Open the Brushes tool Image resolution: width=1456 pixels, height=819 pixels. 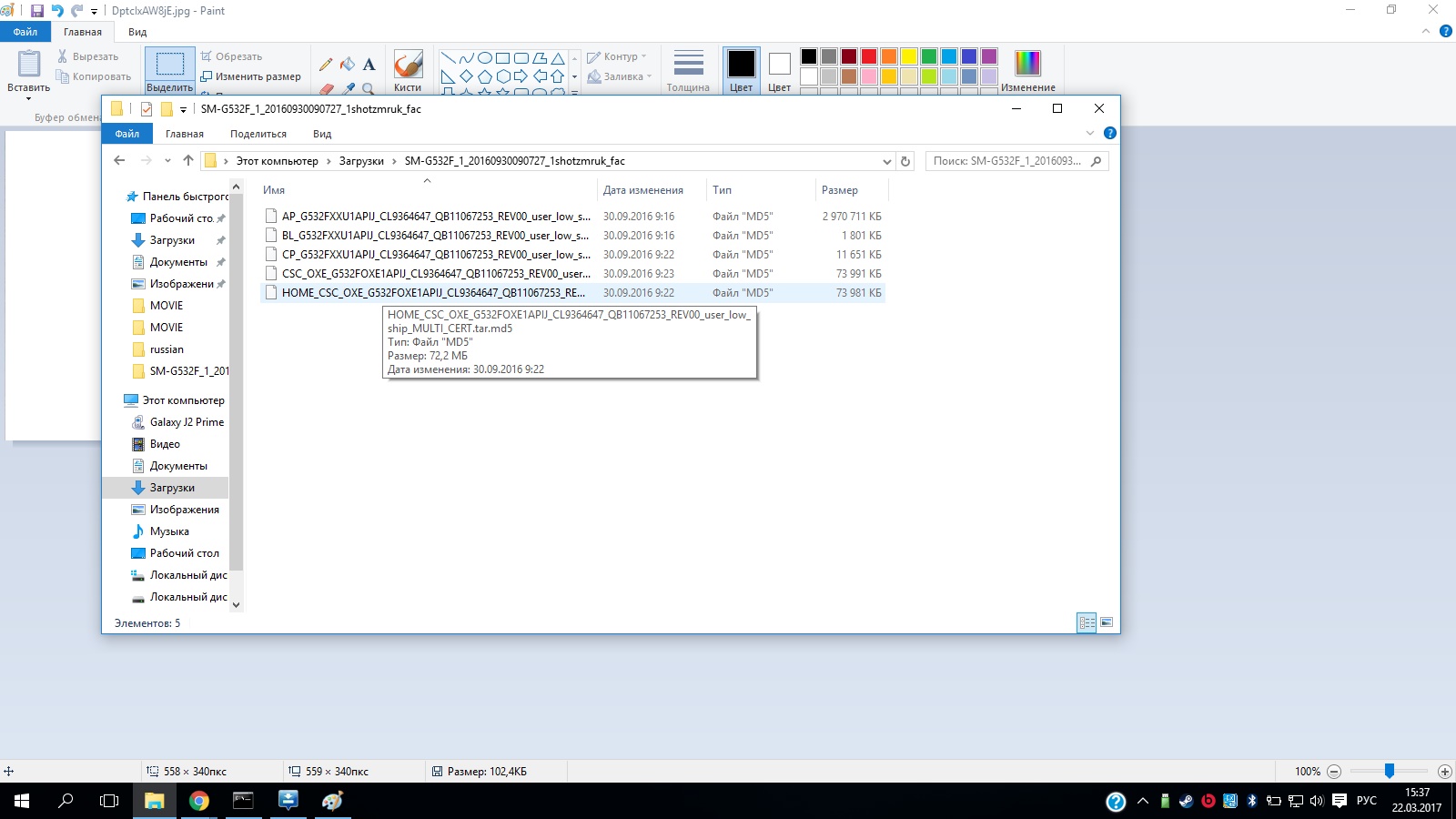408,69
